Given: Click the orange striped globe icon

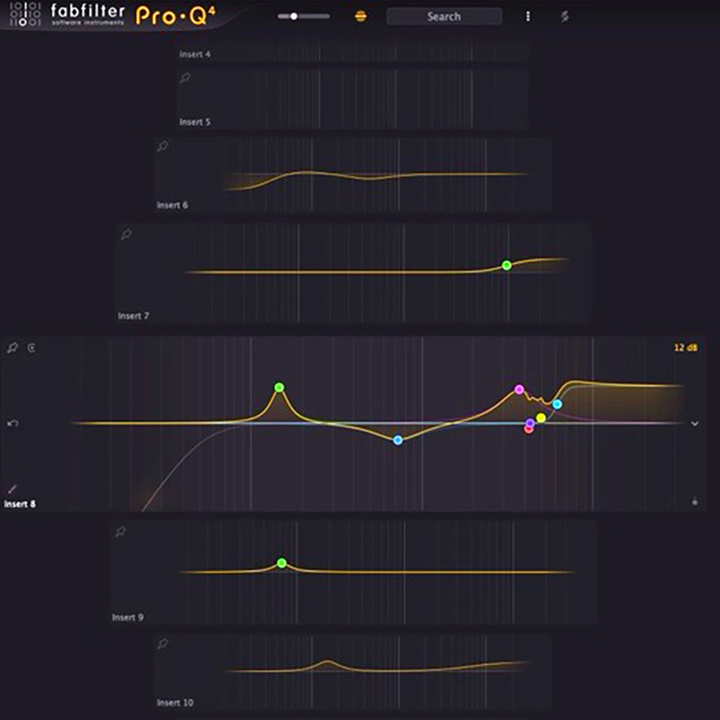Looking at the screenshot, I should coord(361,16).
